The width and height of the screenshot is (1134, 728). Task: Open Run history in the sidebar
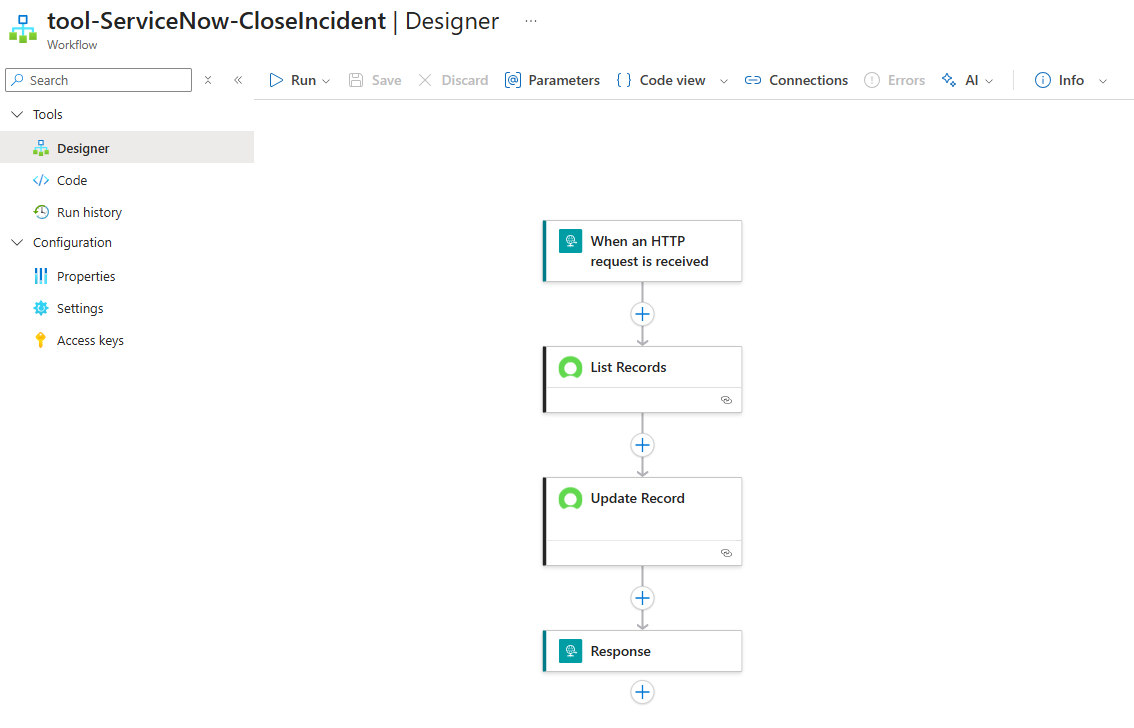pos(90,212)
